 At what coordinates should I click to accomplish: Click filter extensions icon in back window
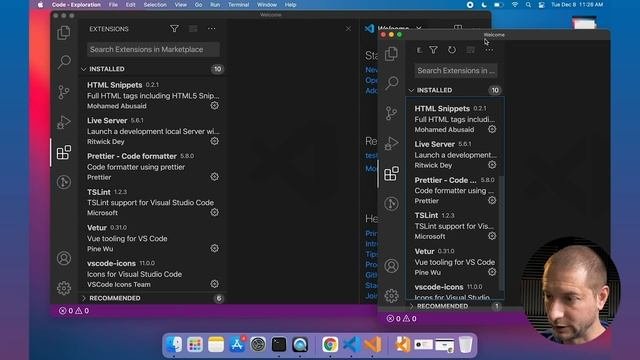[x=174, y=29]
